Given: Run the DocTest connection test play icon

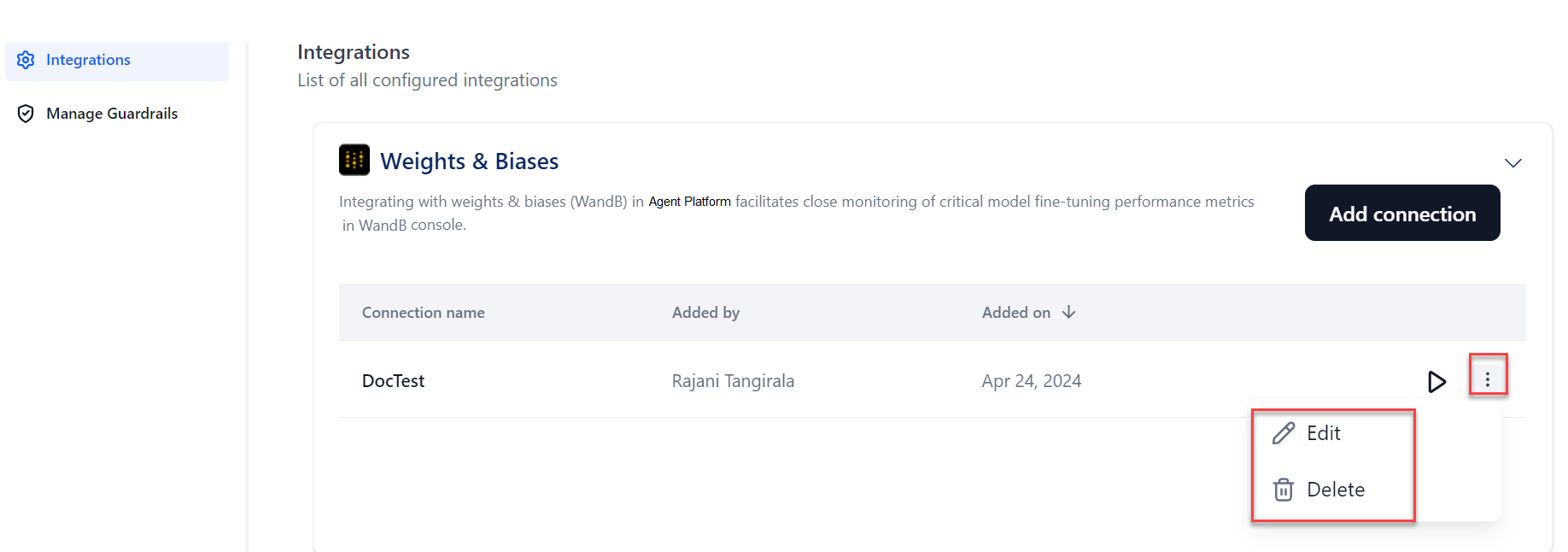Looking at the screenshot, I should 1436,381.
